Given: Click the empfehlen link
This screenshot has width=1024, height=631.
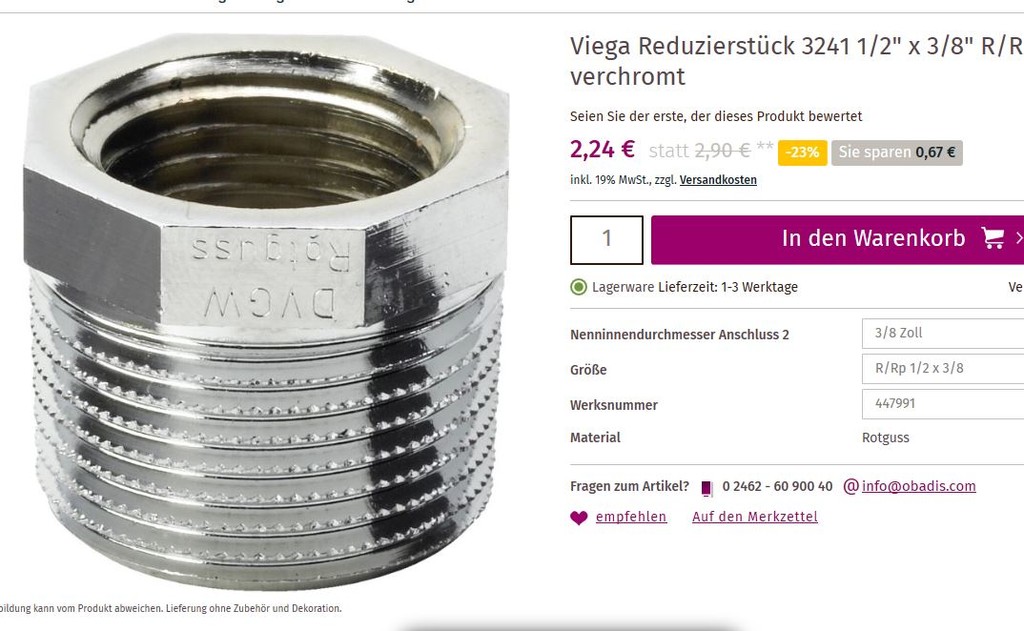Looking at the screenshot, I should click(x=631, y=517).
